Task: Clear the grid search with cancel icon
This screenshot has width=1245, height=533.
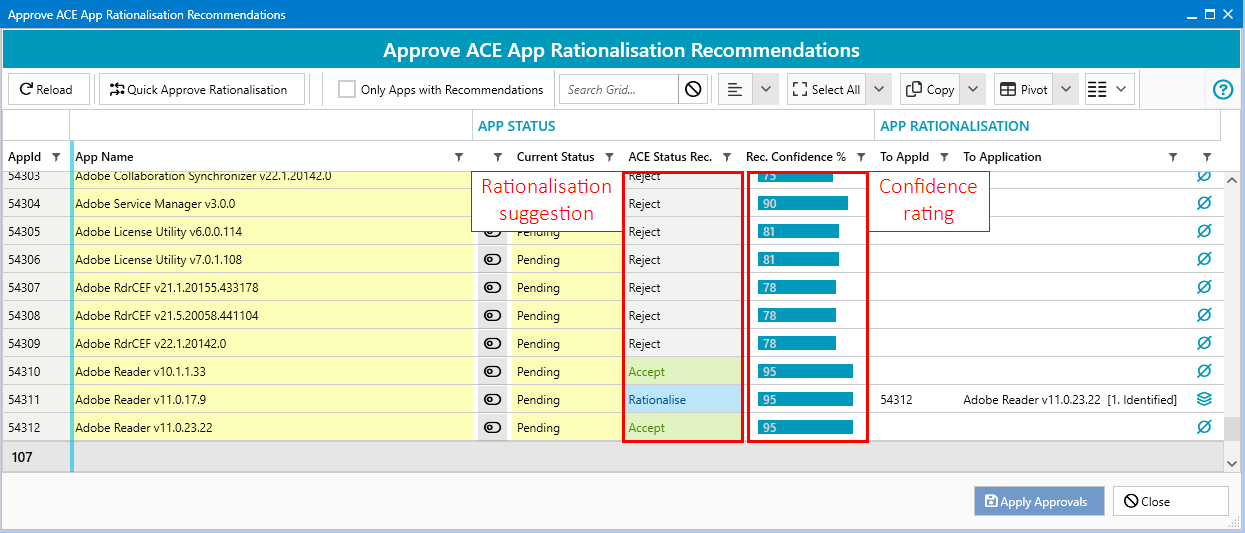Action: pyautogui.click(x=693, y=89)
